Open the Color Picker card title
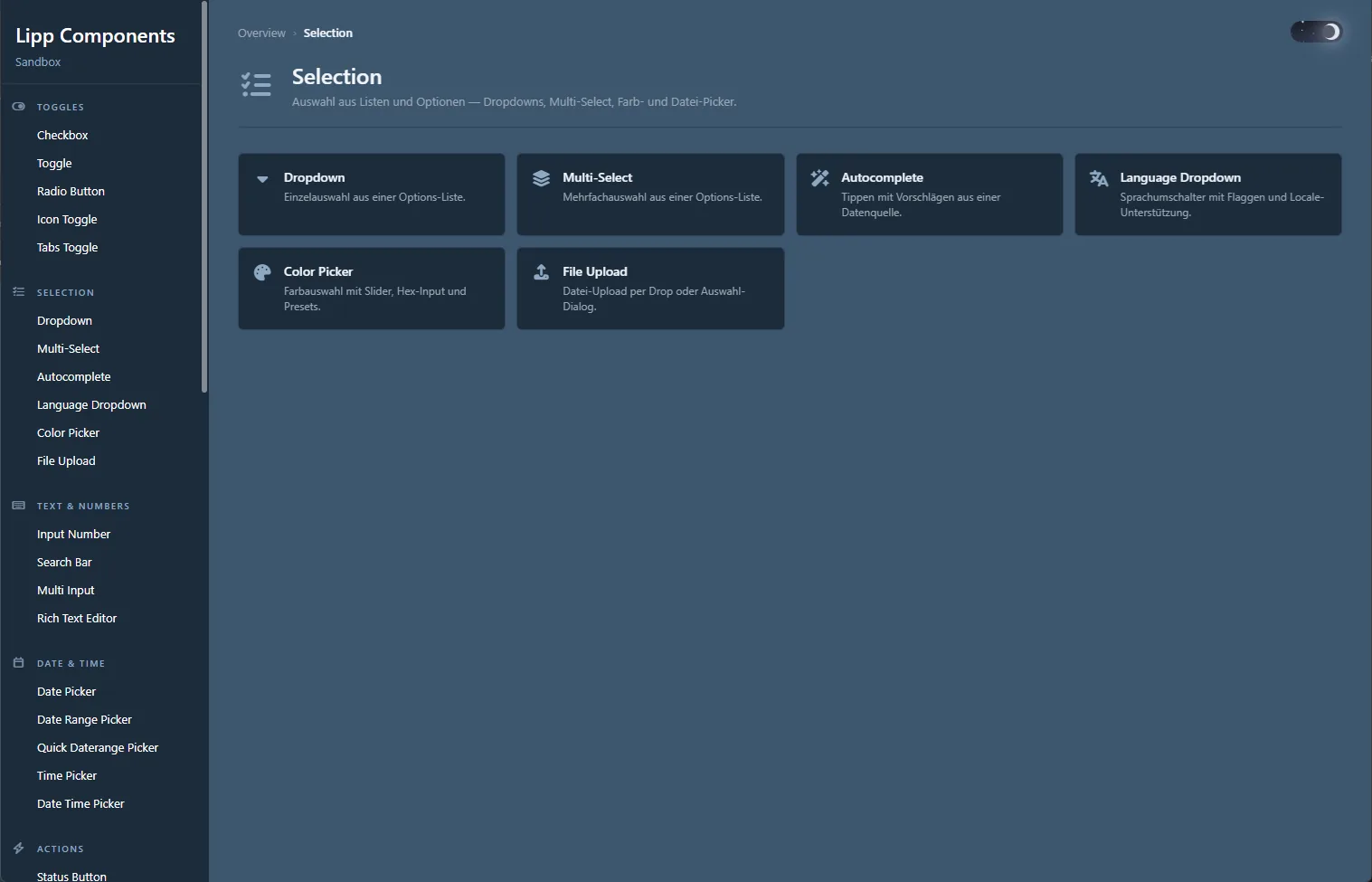The width and height of the screenshot is (1372, 882). pyautogui.click(x=318, y=272)
